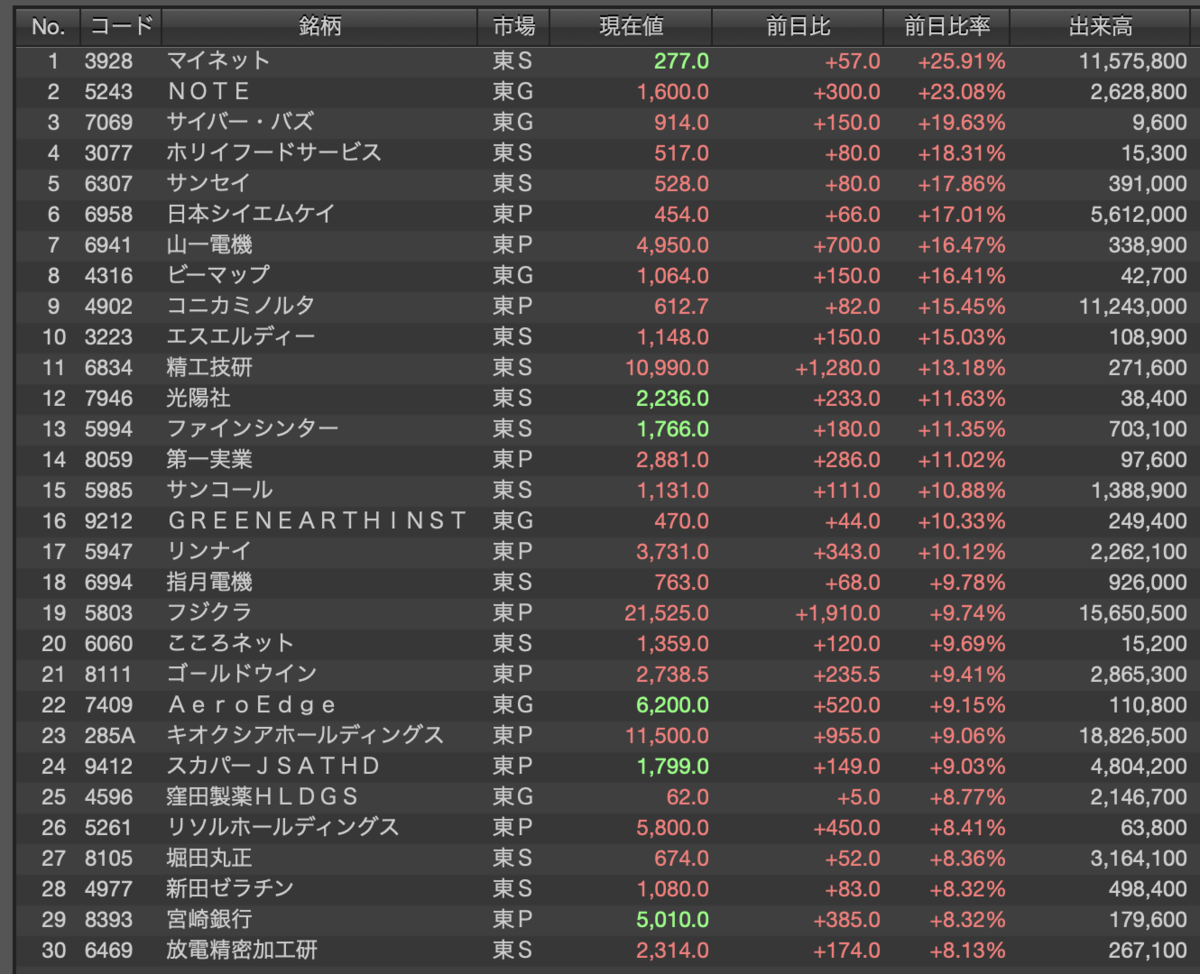The image size is (1200, 974).
Task: Click volume 11,575,800
Action: [1133, 61]
